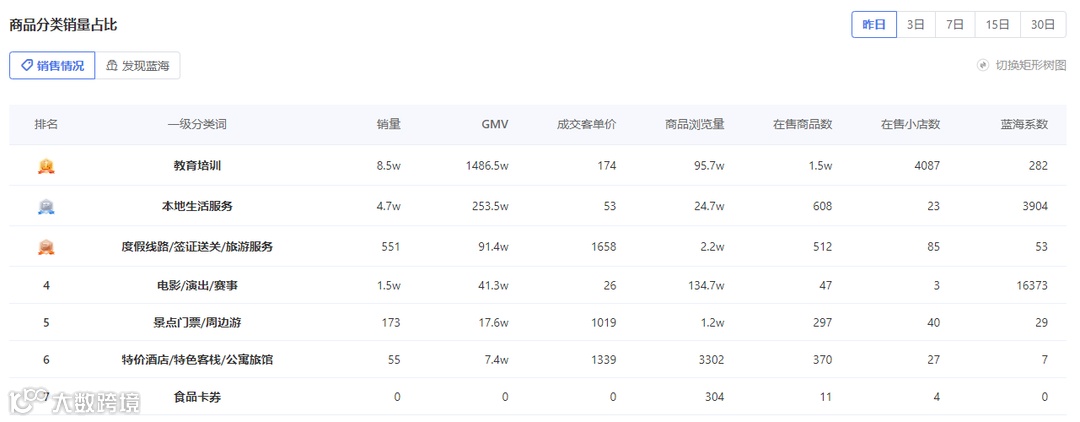Open the 教育培训 category
This screenshot has width=1080, height=422.
point(197,165)
